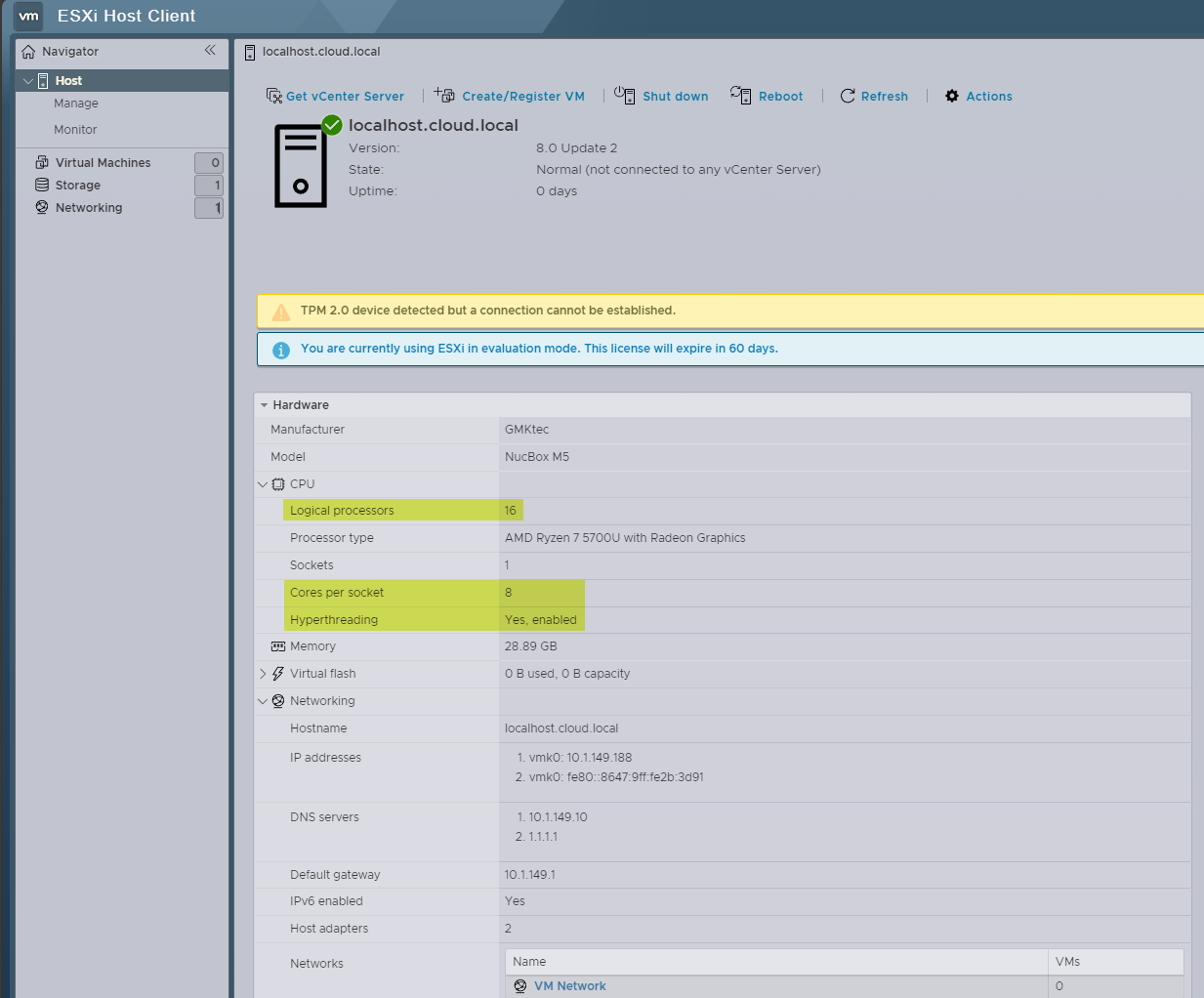The image size is (1204, 998).
Task: Collapse the Host tree node
Action: (28, 81)
